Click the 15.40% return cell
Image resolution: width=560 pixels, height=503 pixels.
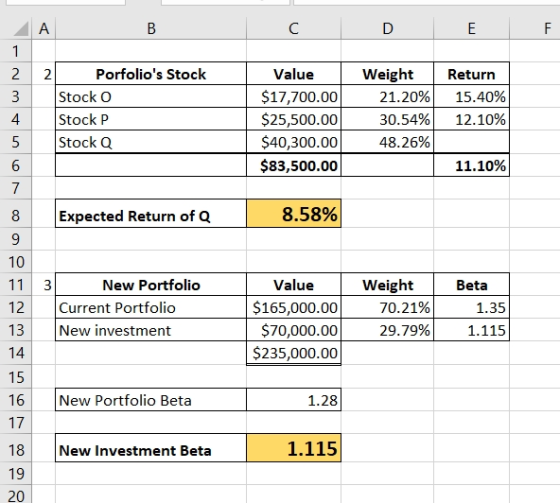click(471, 96)
